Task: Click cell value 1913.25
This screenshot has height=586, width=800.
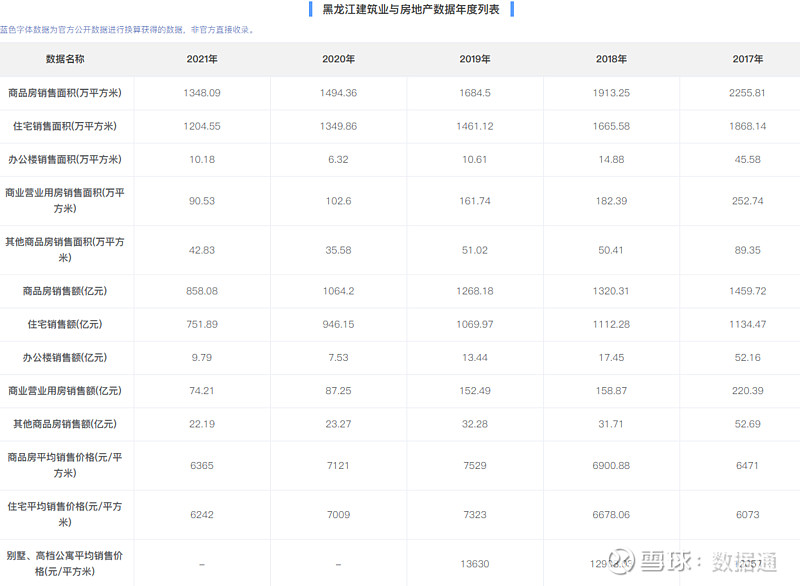Action: (611, 93)
